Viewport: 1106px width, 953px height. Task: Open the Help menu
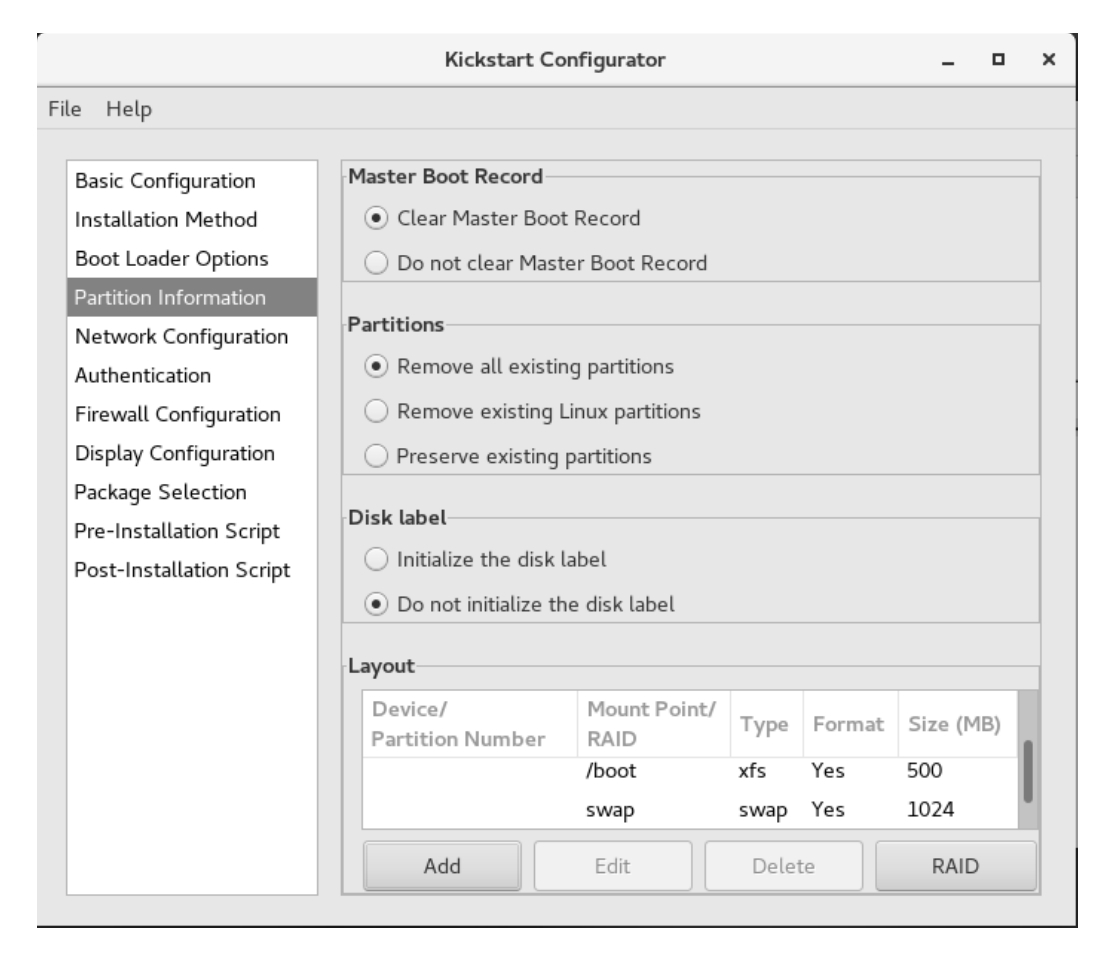[x=125, y=108]
